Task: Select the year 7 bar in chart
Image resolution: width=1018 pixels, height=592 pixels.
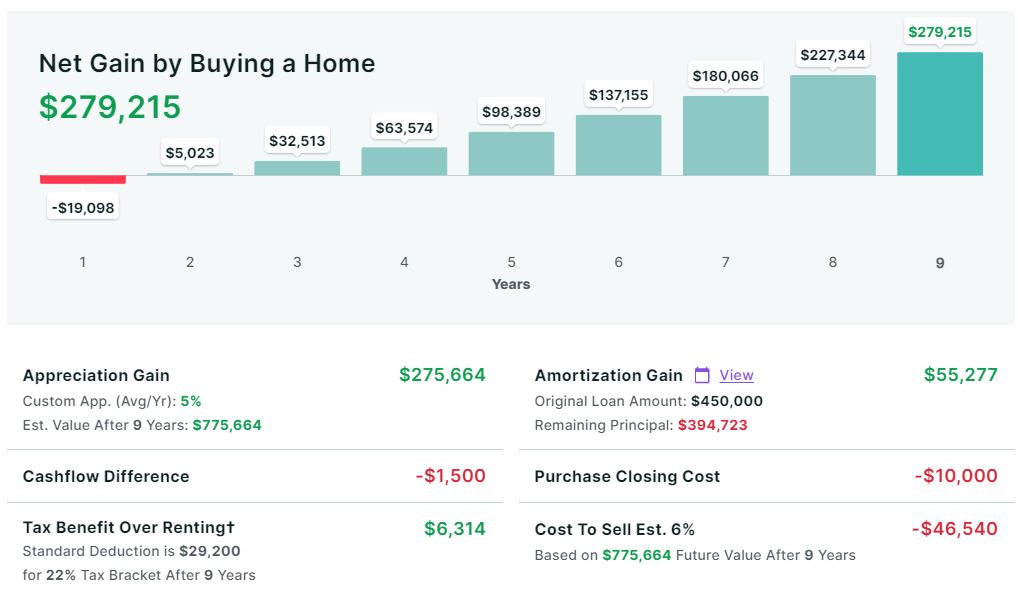Action: point(725,136)
